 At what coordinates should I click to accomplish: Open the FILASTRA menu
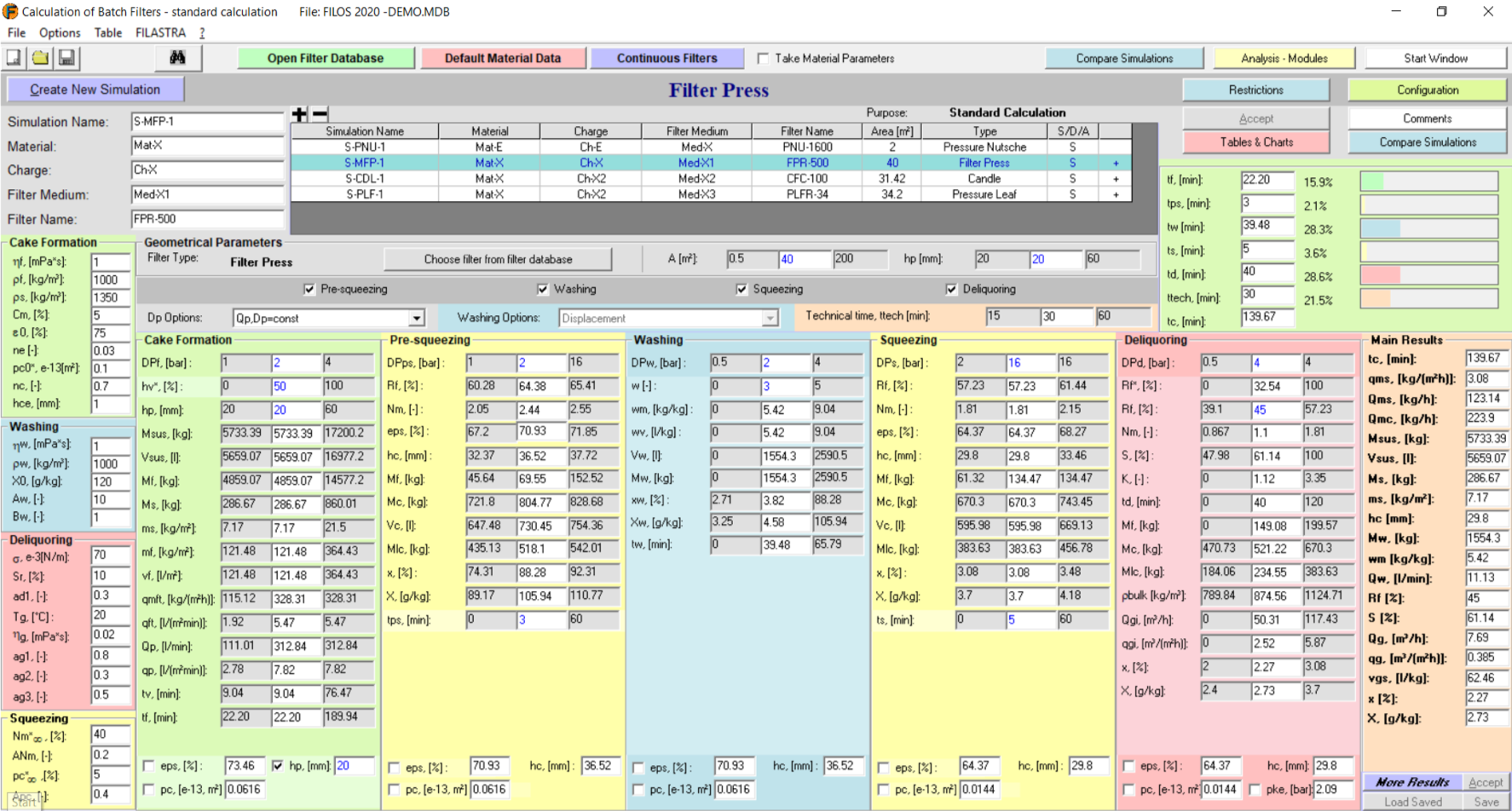point(160,32)
